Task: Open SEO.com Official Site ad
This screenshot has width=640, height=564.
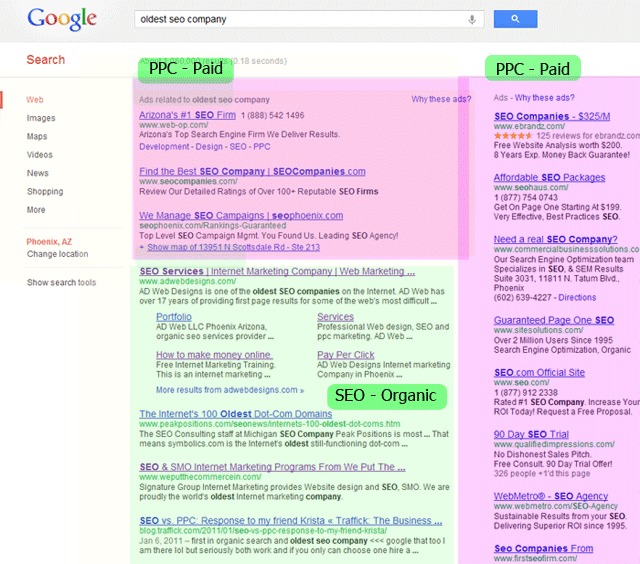Action: click(x=539, y=373)
